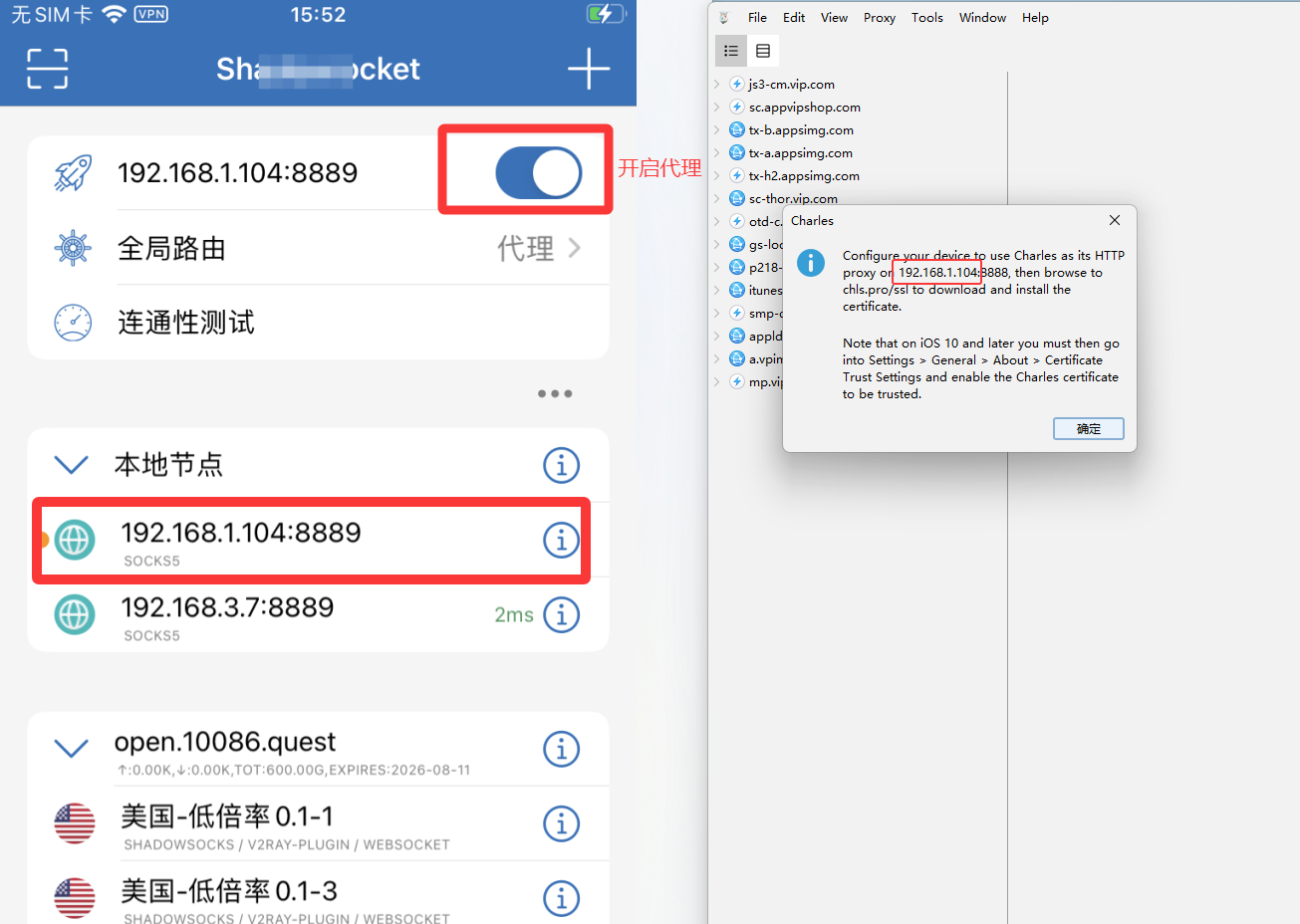This screenshot has width=1300, height=924.
Task: Expand tx-a.appsimg.com host in Charles
Action: 717,153
